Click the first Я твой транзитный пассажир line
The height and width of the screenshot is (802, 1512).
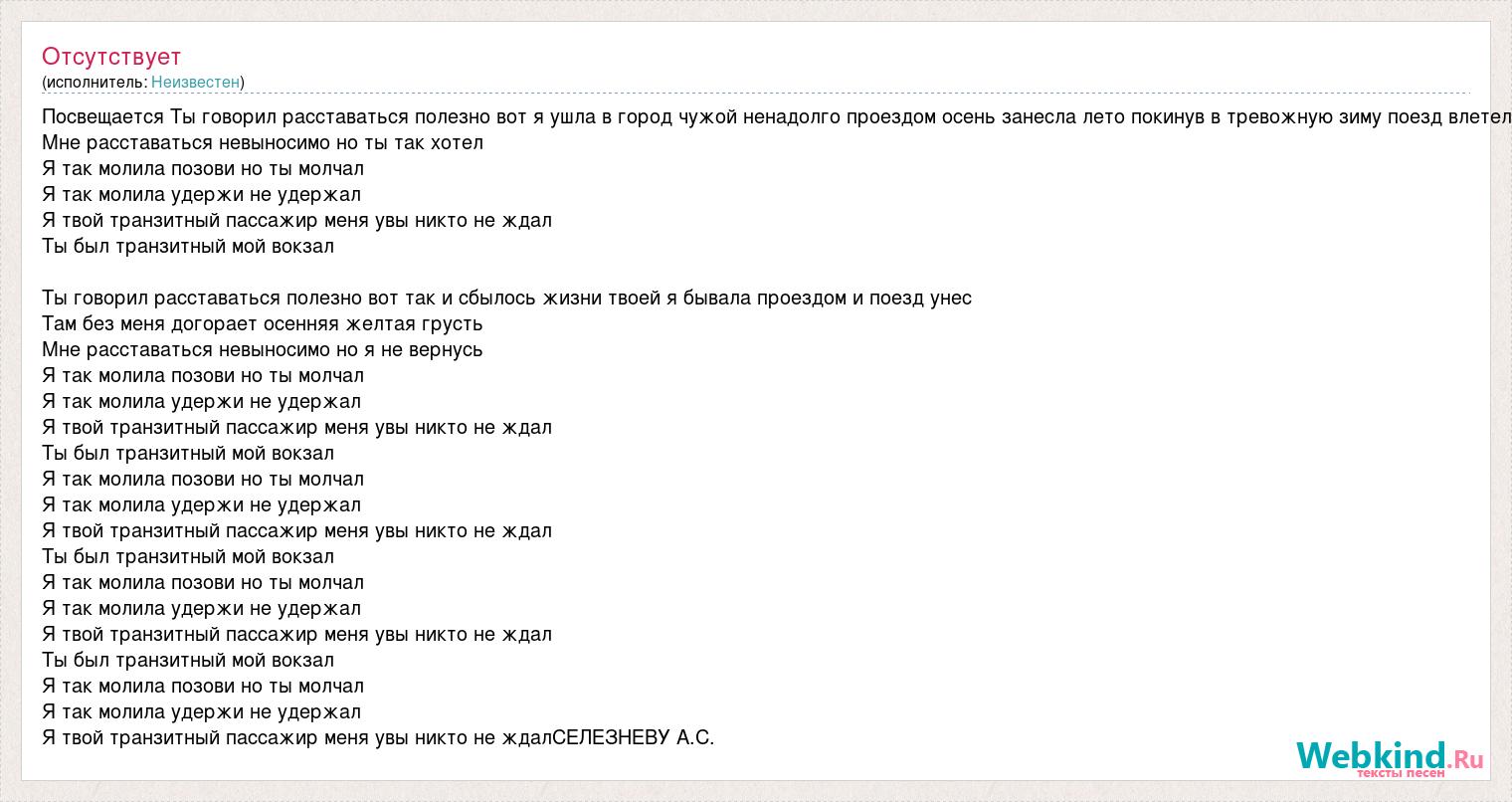[297, 220]
